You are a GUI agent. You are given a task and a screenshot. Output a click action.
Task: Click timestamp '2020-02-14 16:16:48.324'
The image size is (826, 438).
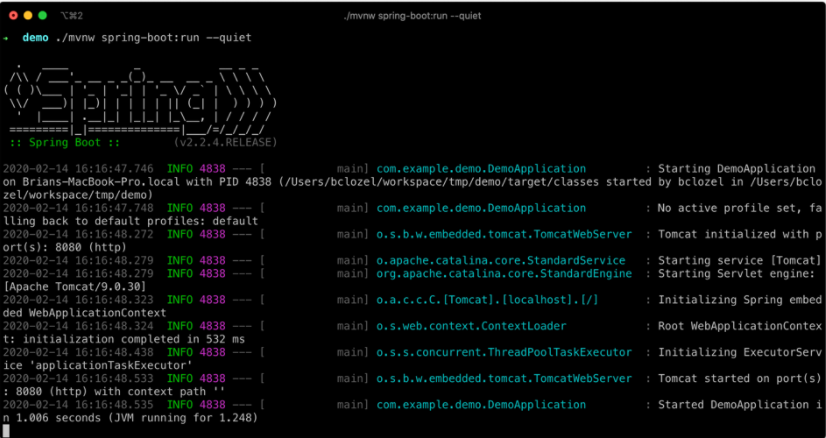(78, 326)
